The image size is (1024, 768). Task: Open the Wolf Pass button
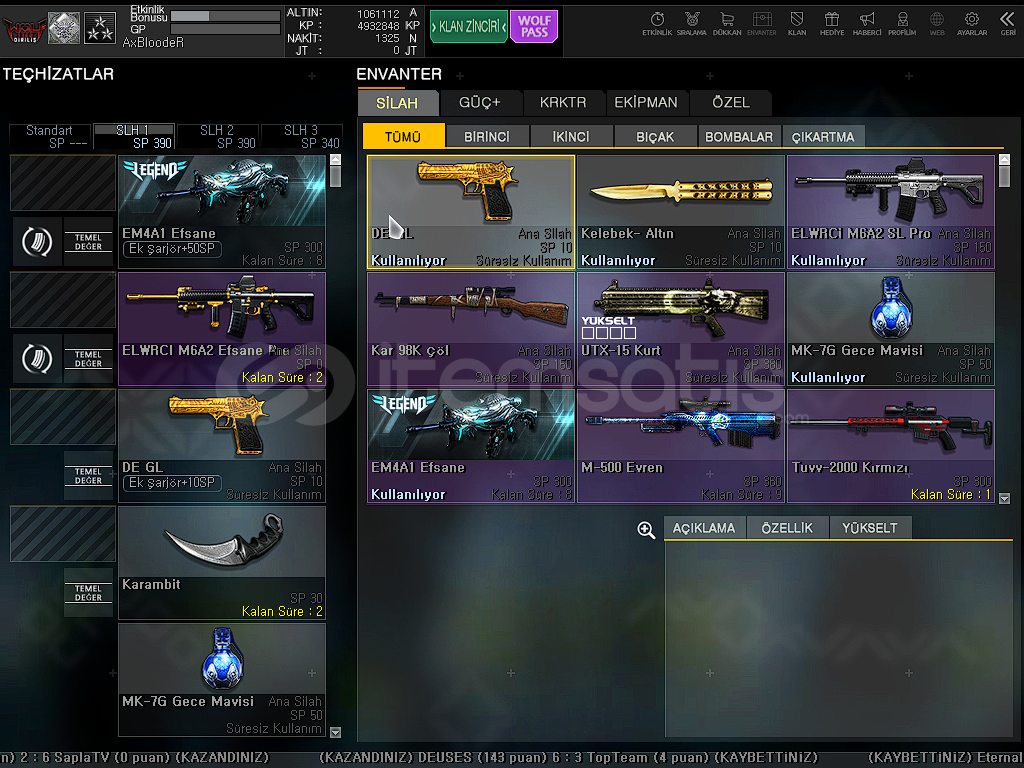click(534, 27)
